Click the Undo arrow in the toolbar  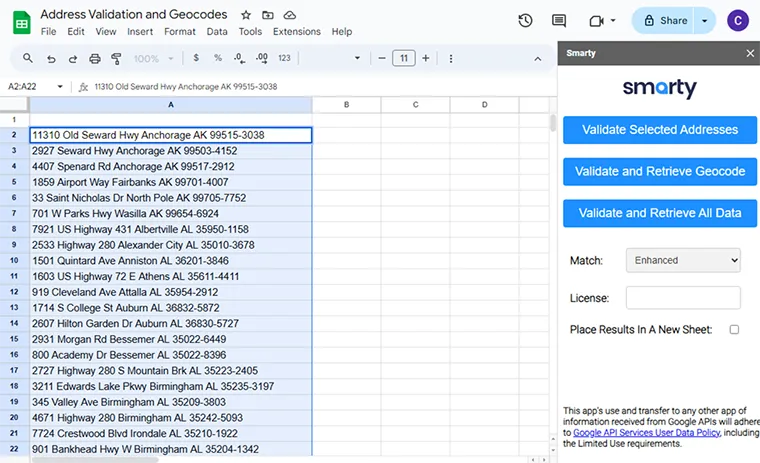point(51,58)
